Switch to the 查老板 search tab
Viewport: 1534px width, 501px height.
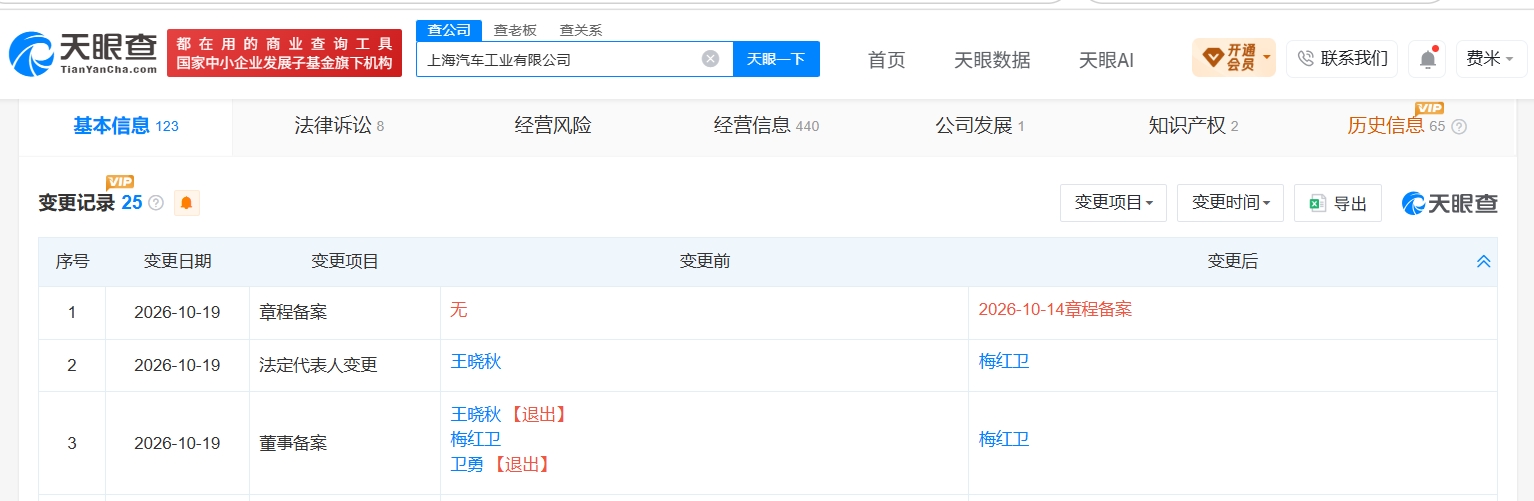(x=515, y=30)
